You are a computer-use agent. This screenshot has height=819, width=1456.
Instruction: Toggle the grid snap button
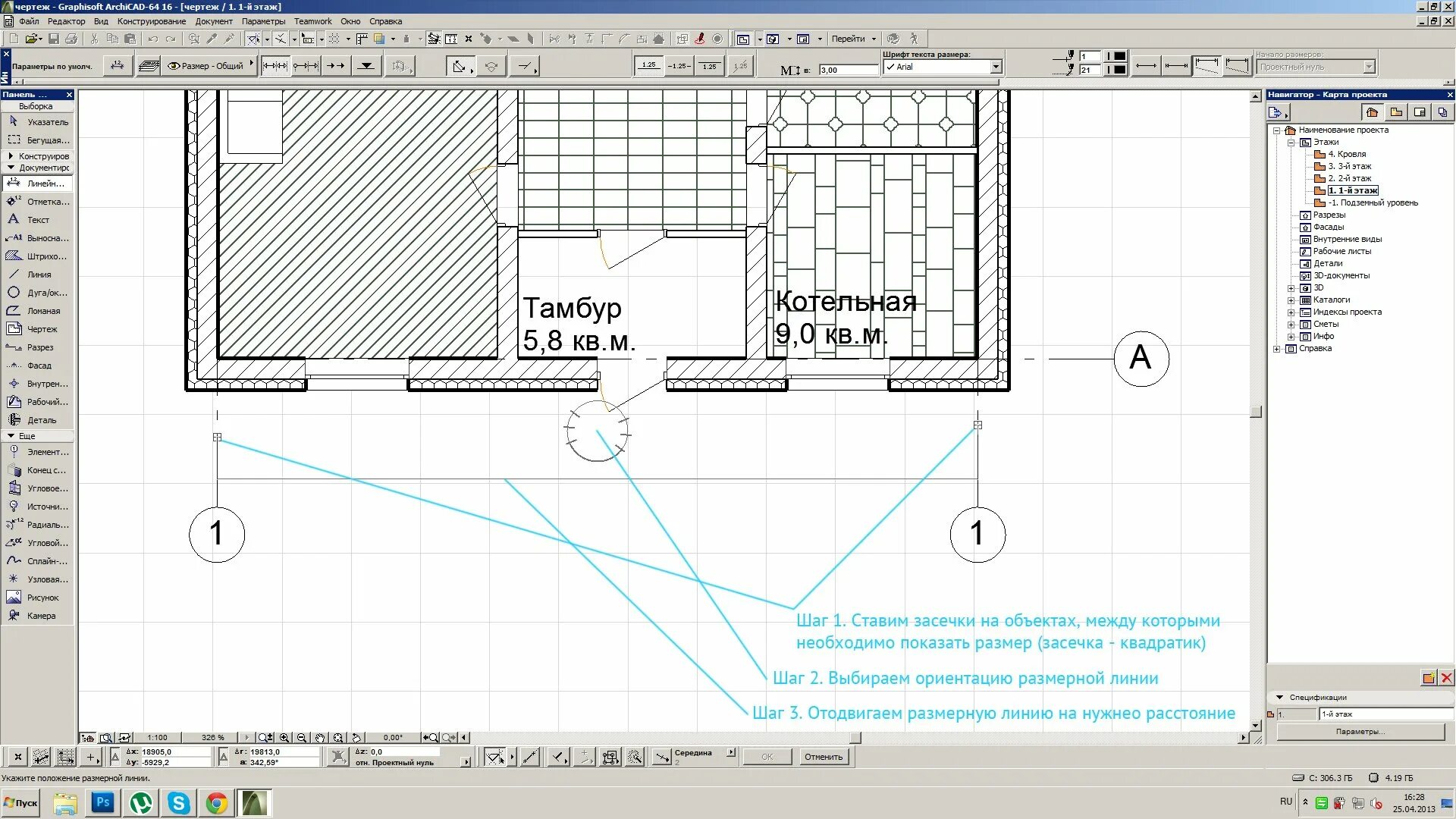pyautogui.click(x=334, y=39)
